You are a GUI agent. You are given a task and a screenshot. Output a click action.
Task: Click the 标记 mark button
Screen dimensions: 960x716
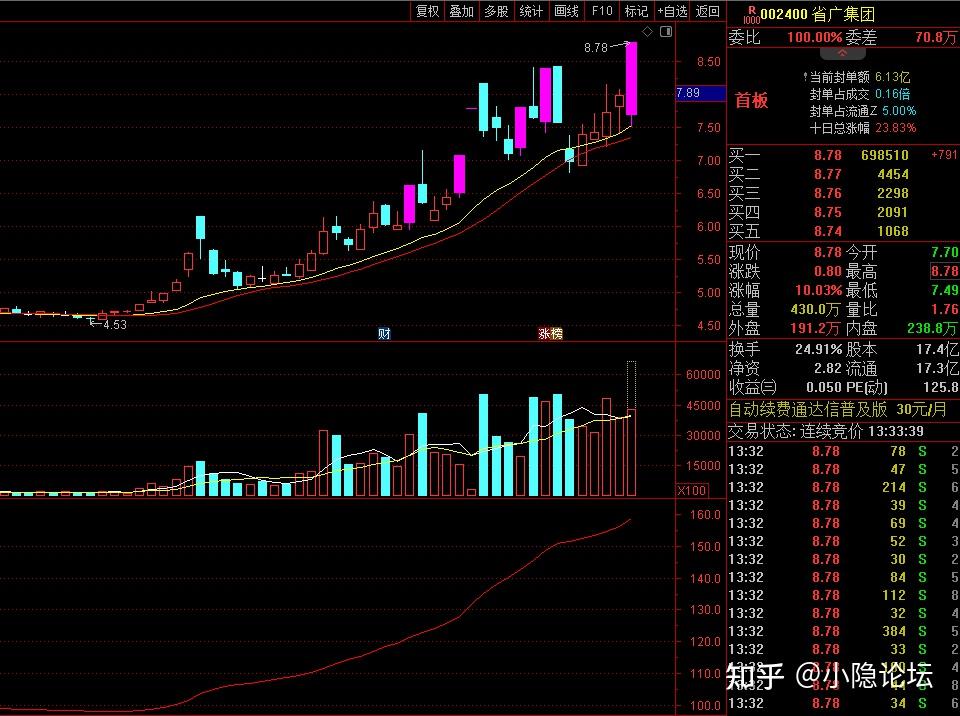click(635, 11)
